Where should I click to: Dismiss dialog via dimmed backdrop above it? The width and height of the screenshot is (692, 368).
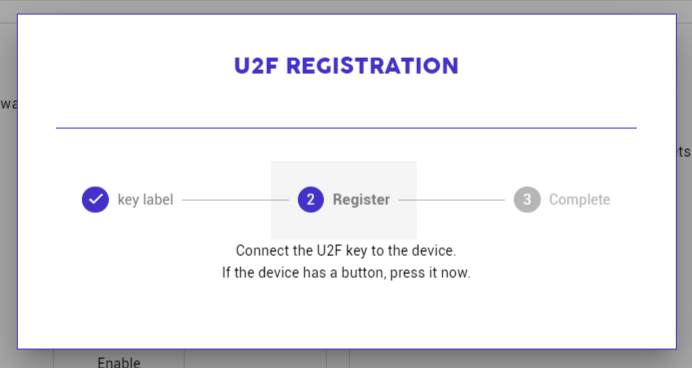pyautogui.click(x=346, y=6)
